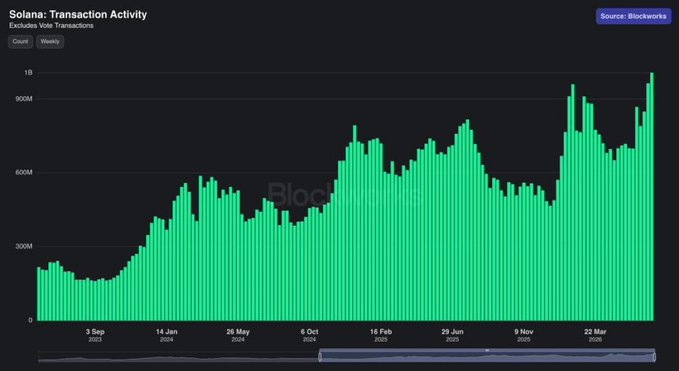This screenshot has height=371, width=679.
Task: Click the 3 Sep 2023 axis label
Action: tap(95, 335)
